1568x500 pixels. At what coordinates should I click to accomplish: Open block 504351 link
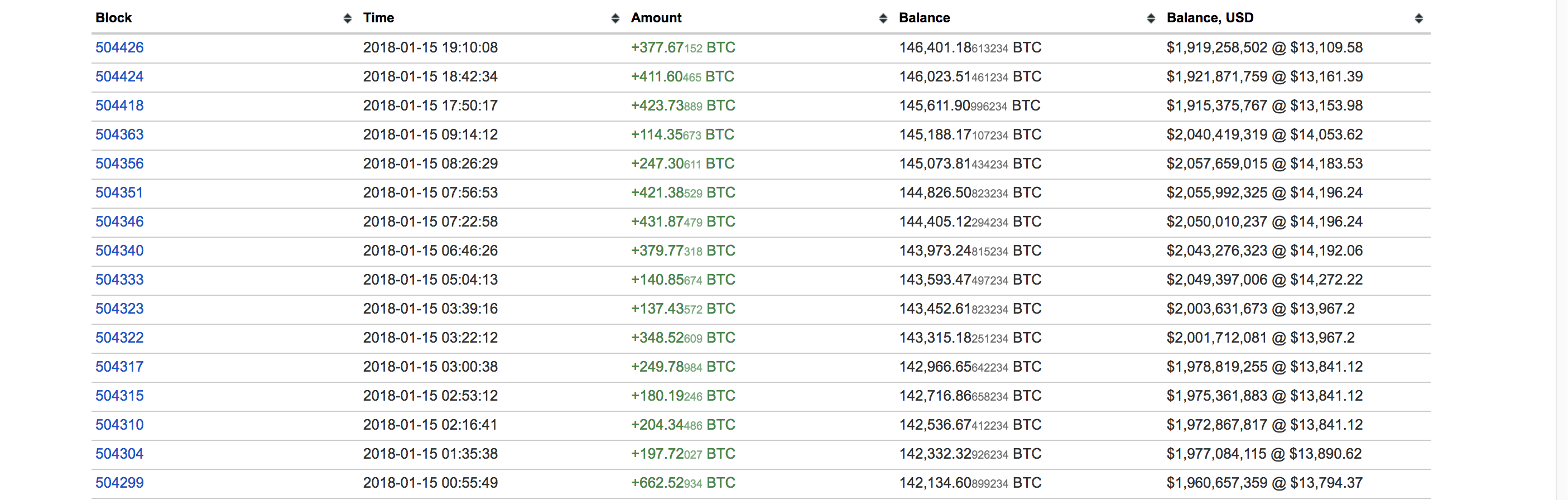coord(119,193)
